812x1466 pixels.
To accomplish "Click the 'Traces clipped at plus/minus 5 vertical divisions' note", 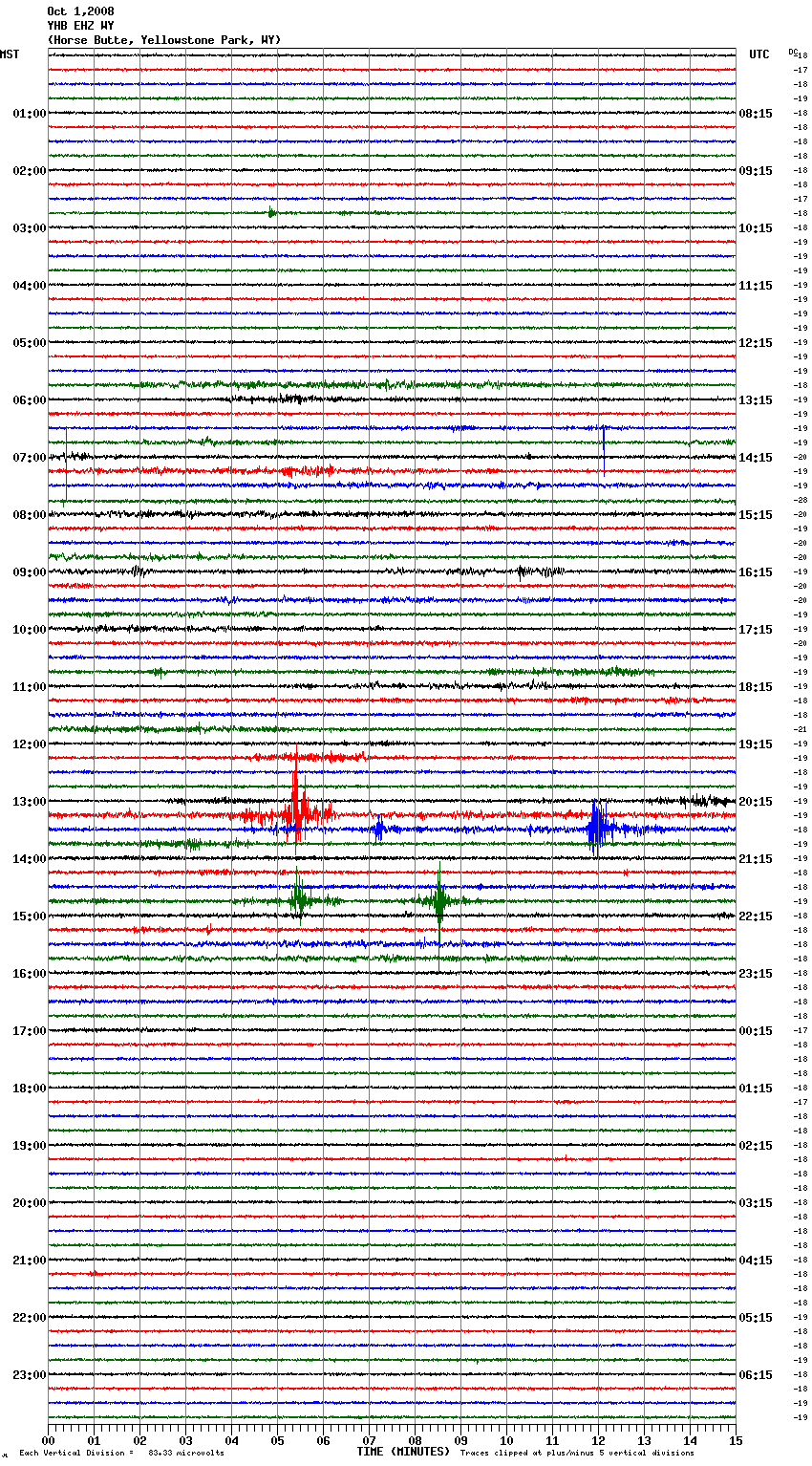I will click(x=577, y=1454).
